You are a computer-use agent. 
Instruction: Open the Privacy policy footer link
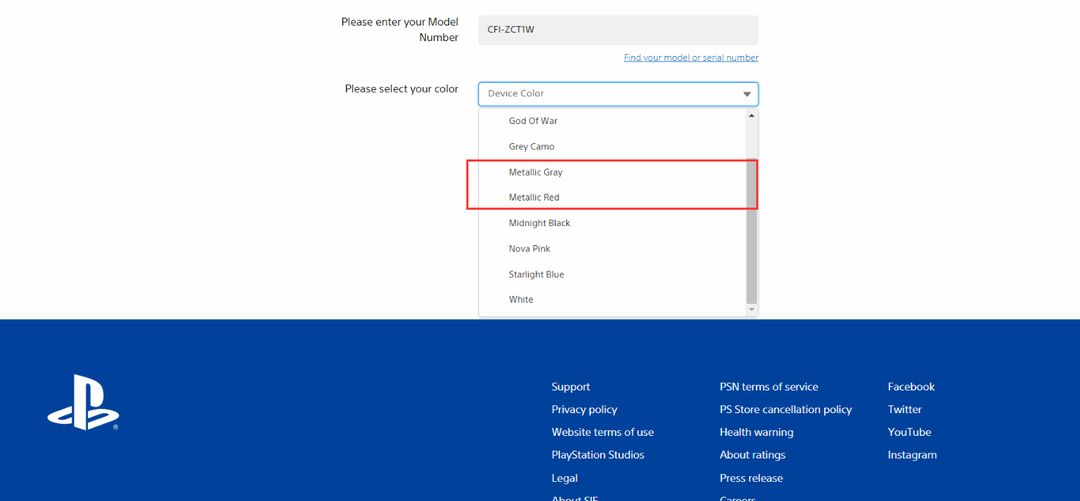click(x=584, y=409)
